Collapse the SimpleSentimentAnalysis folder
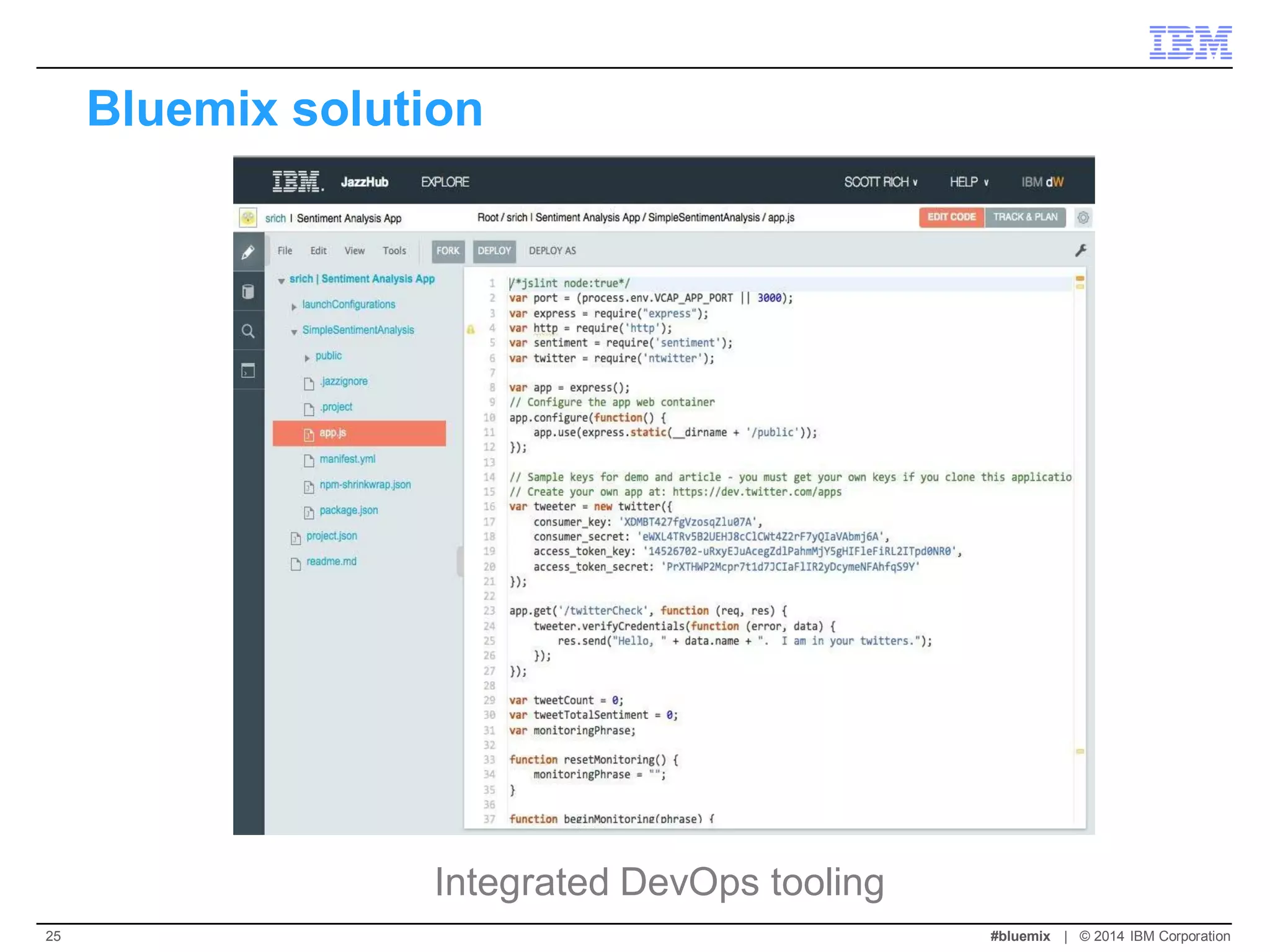Viewport: 1270px width, 952px height. 294,332
